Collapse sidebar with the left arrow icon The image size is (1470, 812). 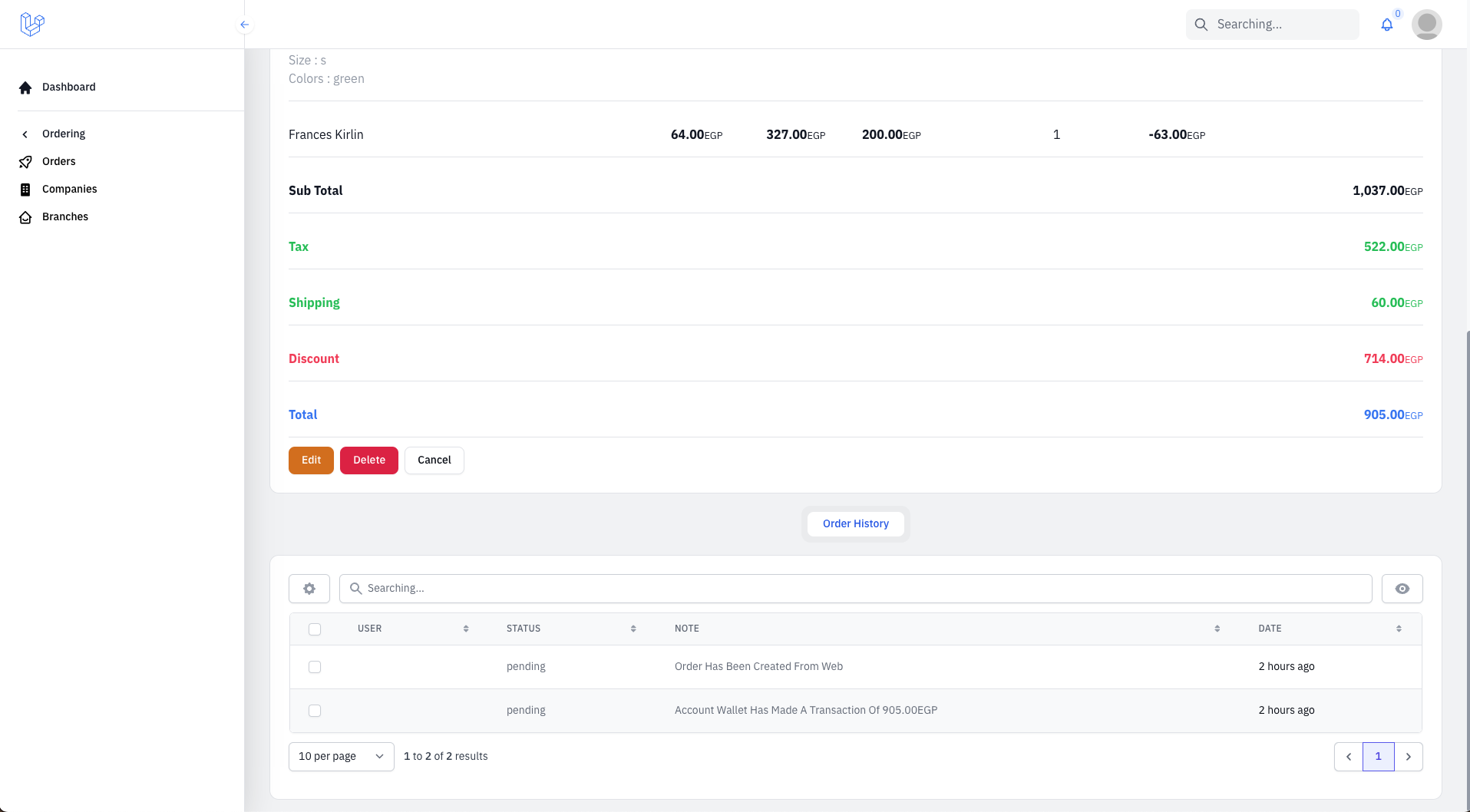[245, 25]
